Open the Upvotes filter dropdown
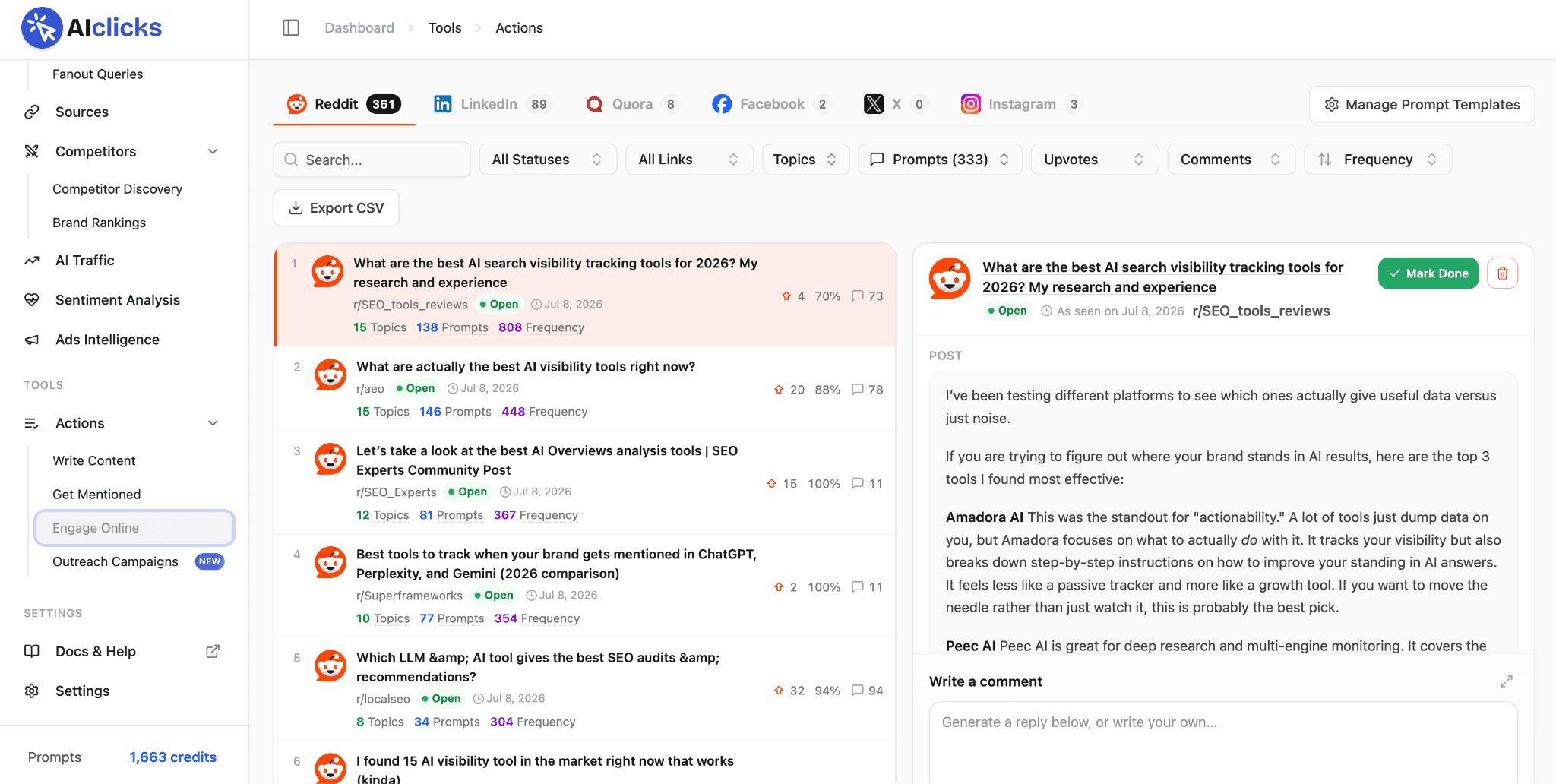 pos(1095,160)
